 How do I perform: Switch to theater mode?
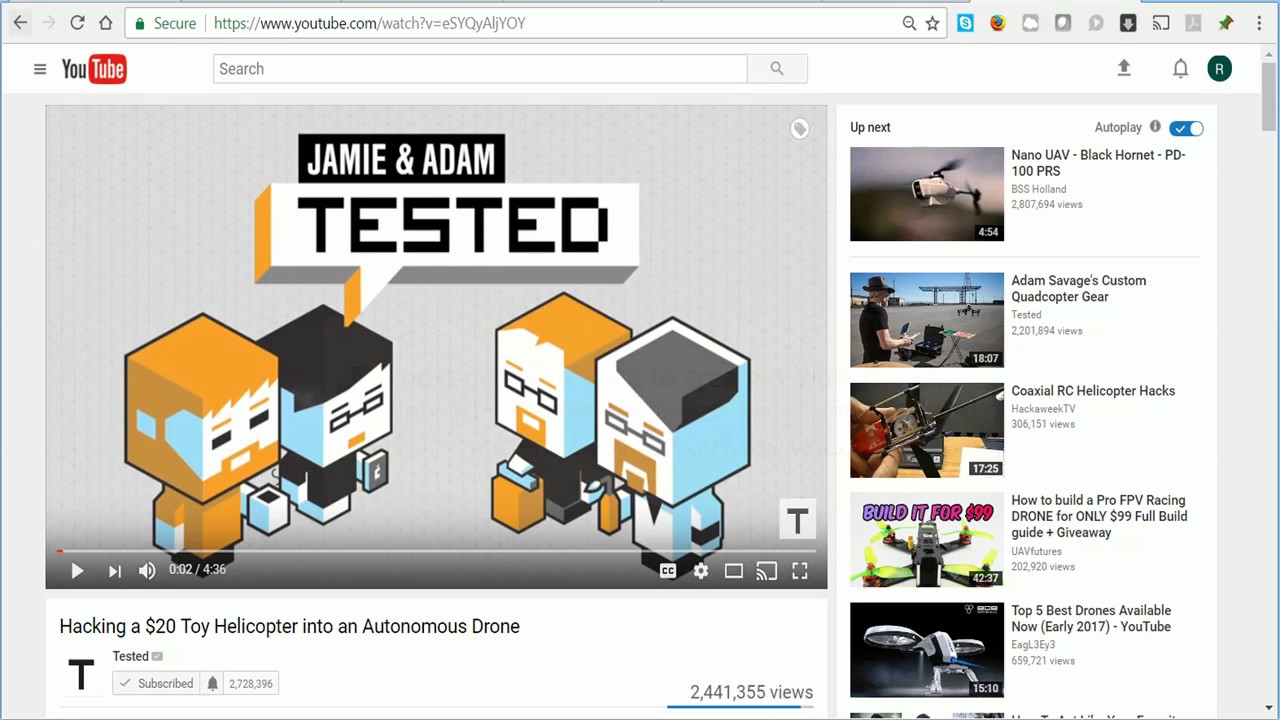pyautogui.click(x=734, y=571)
